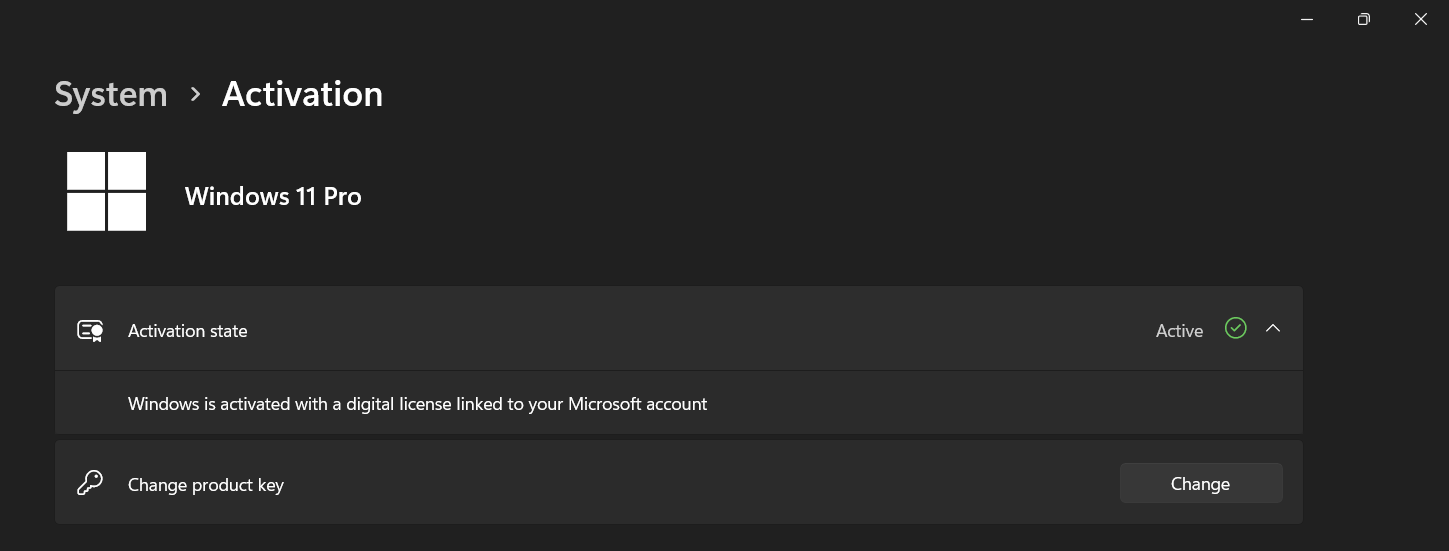Click the key icon beside Change product key
1449x551 pixels.
pos(90,484)
